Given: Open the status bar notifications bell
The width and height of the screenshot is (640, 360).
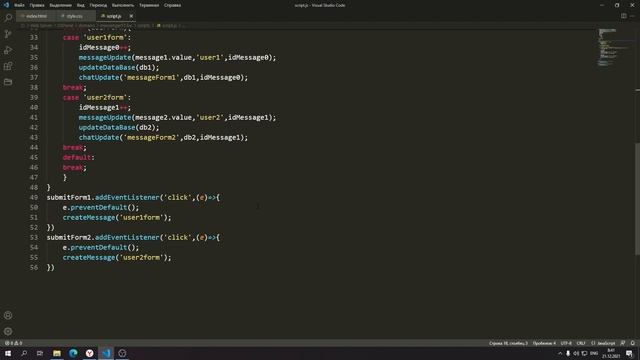Looking at the screenshot, I should coord(632,343).
